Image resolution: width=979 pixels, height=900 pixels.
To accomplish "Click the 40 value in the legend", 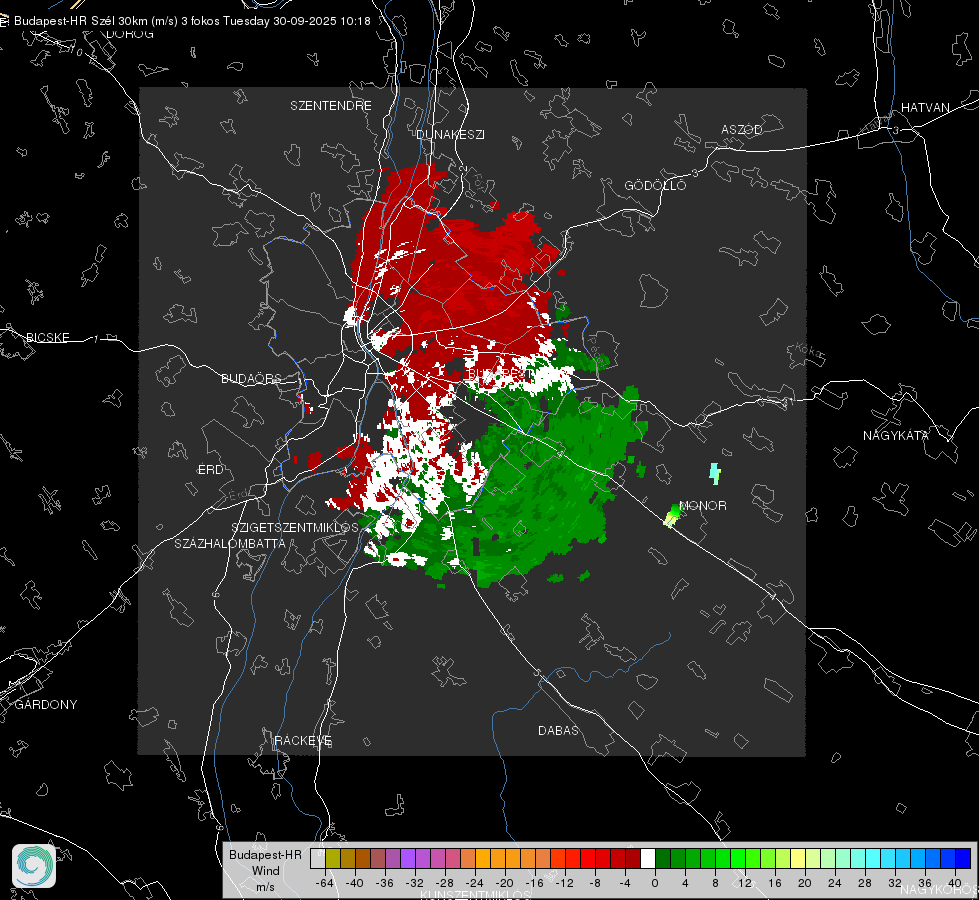I will [955, 883].
